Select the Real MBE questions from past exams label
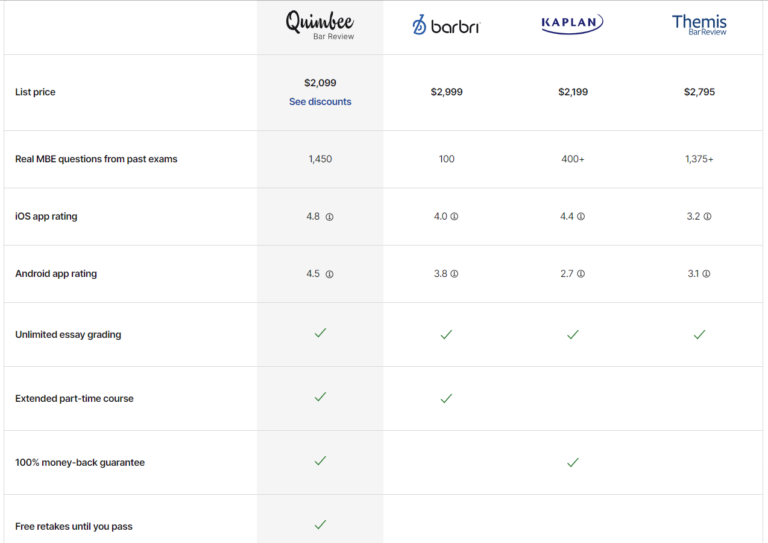Screen dimensions: 768x543 pyautogui.click(x=96, y=159)
